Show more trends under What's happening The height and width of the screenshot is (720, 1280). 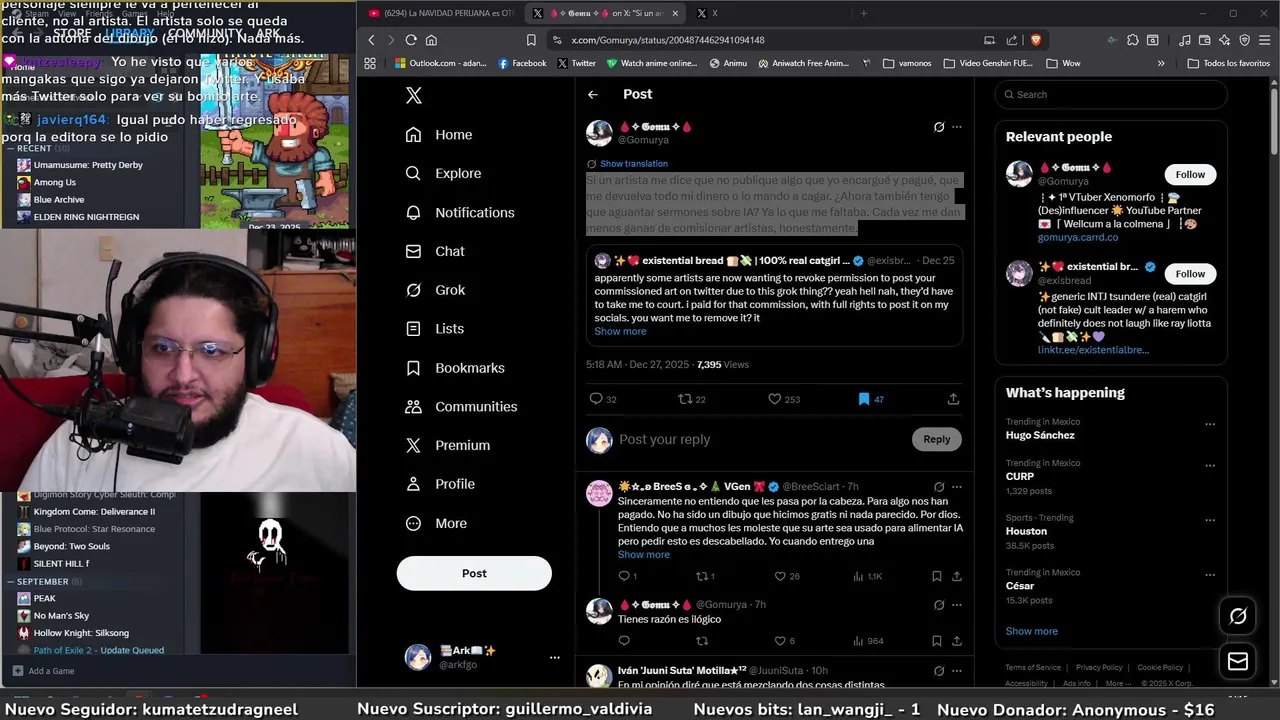point(1031,631)
